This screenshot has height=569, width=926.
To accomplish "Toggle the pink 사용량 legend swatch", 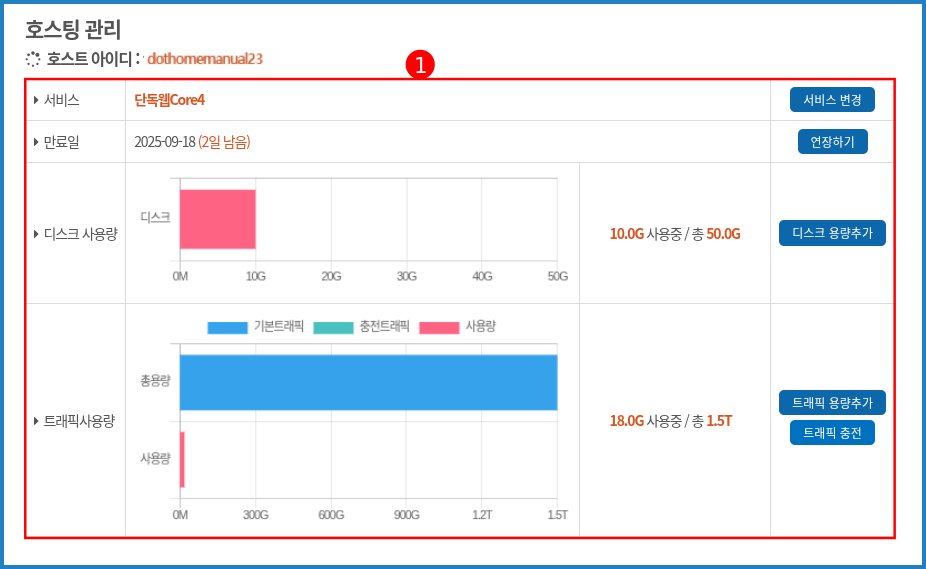I will tap(439, 328).
